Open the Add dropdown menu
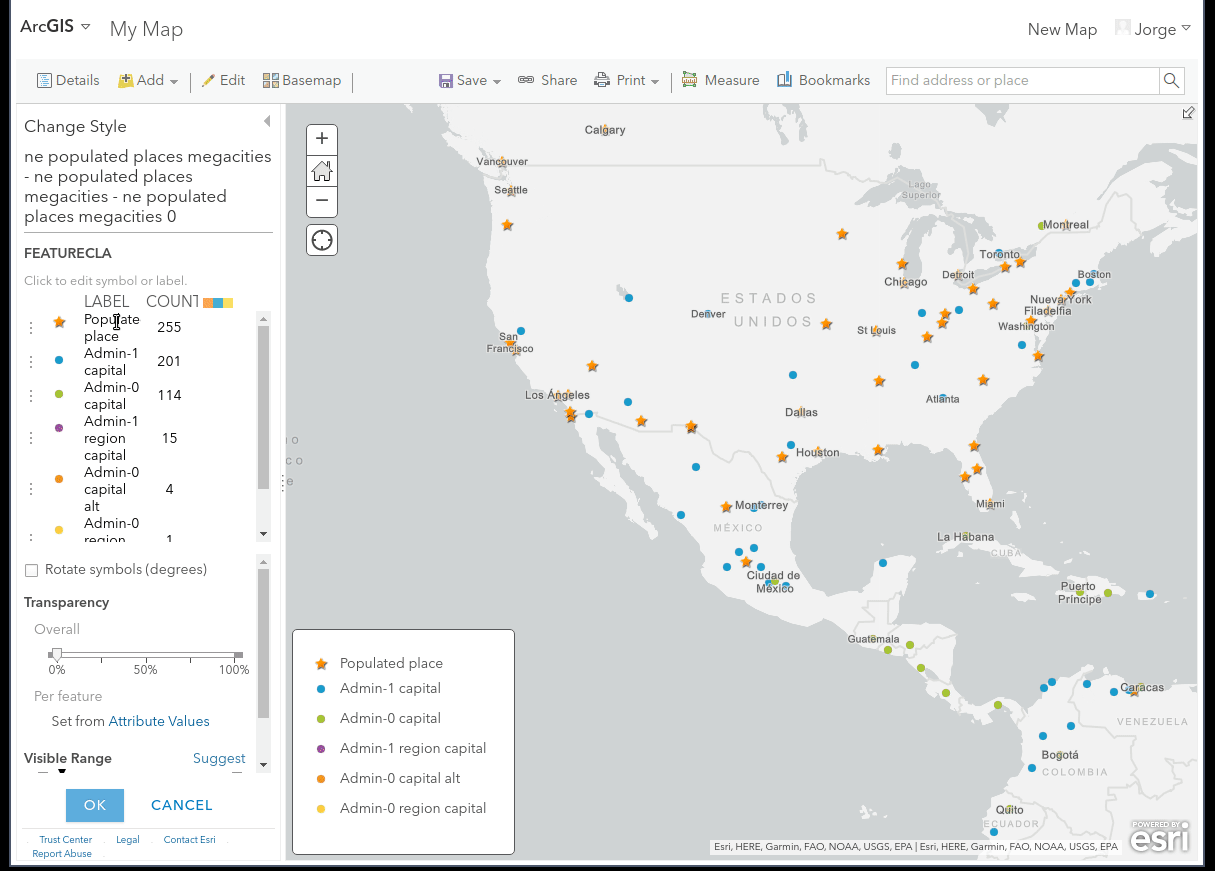 (148, 81)
